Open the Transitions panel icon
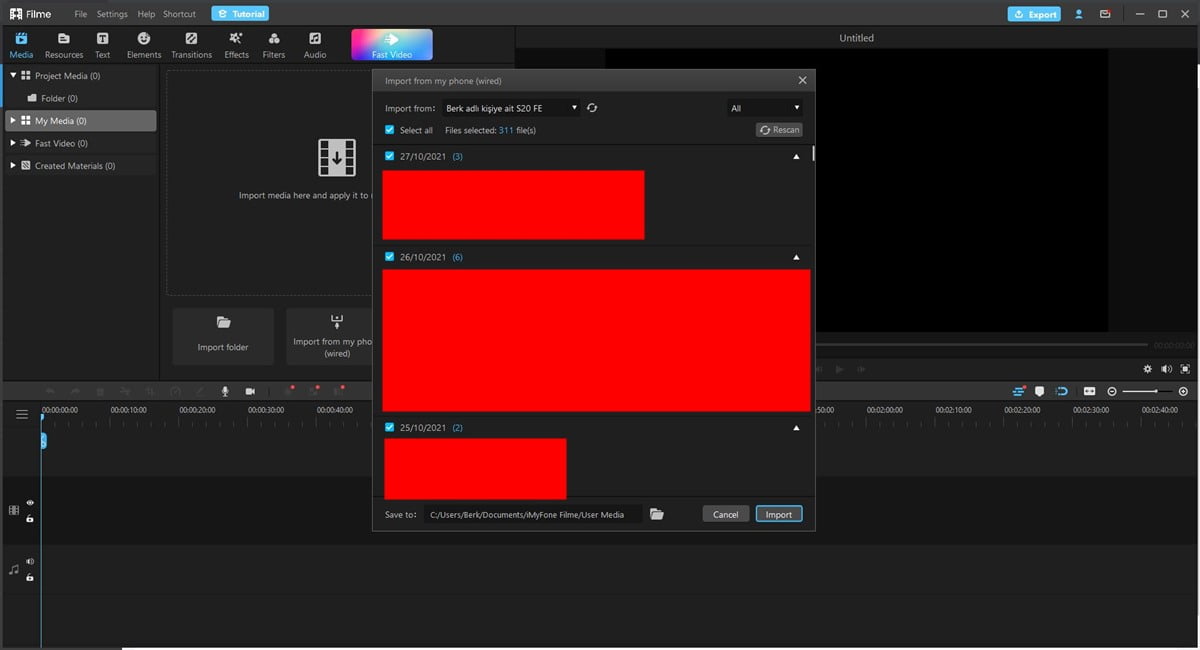 click(191, 45)
